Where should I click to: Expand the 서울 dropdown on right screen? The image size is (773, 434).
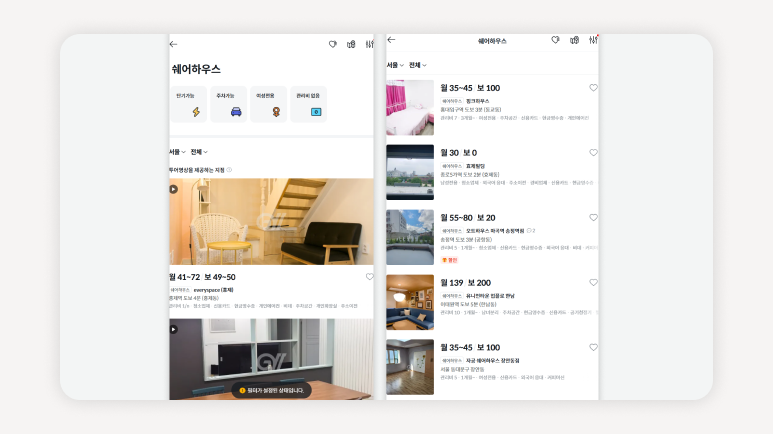pyautogui.click(x=395, y=65)
